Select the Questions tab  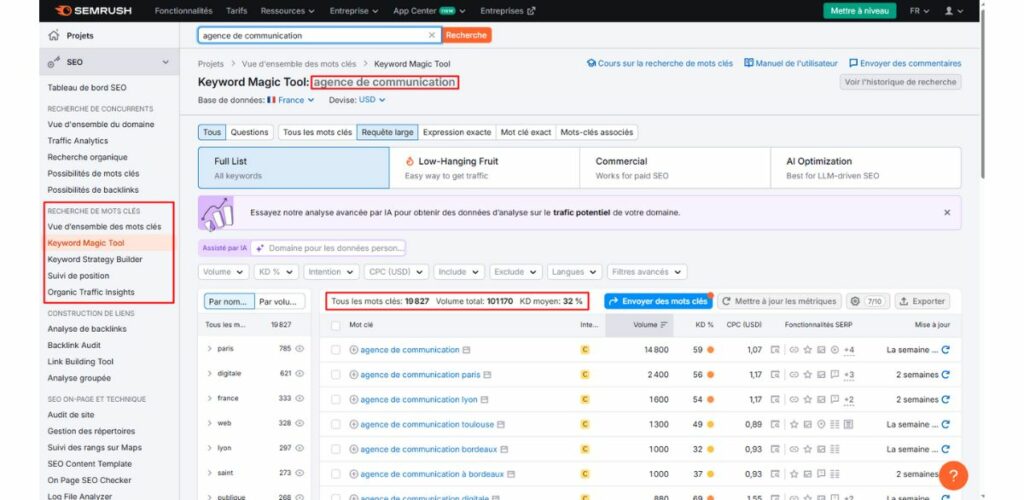tap(249, 132)
